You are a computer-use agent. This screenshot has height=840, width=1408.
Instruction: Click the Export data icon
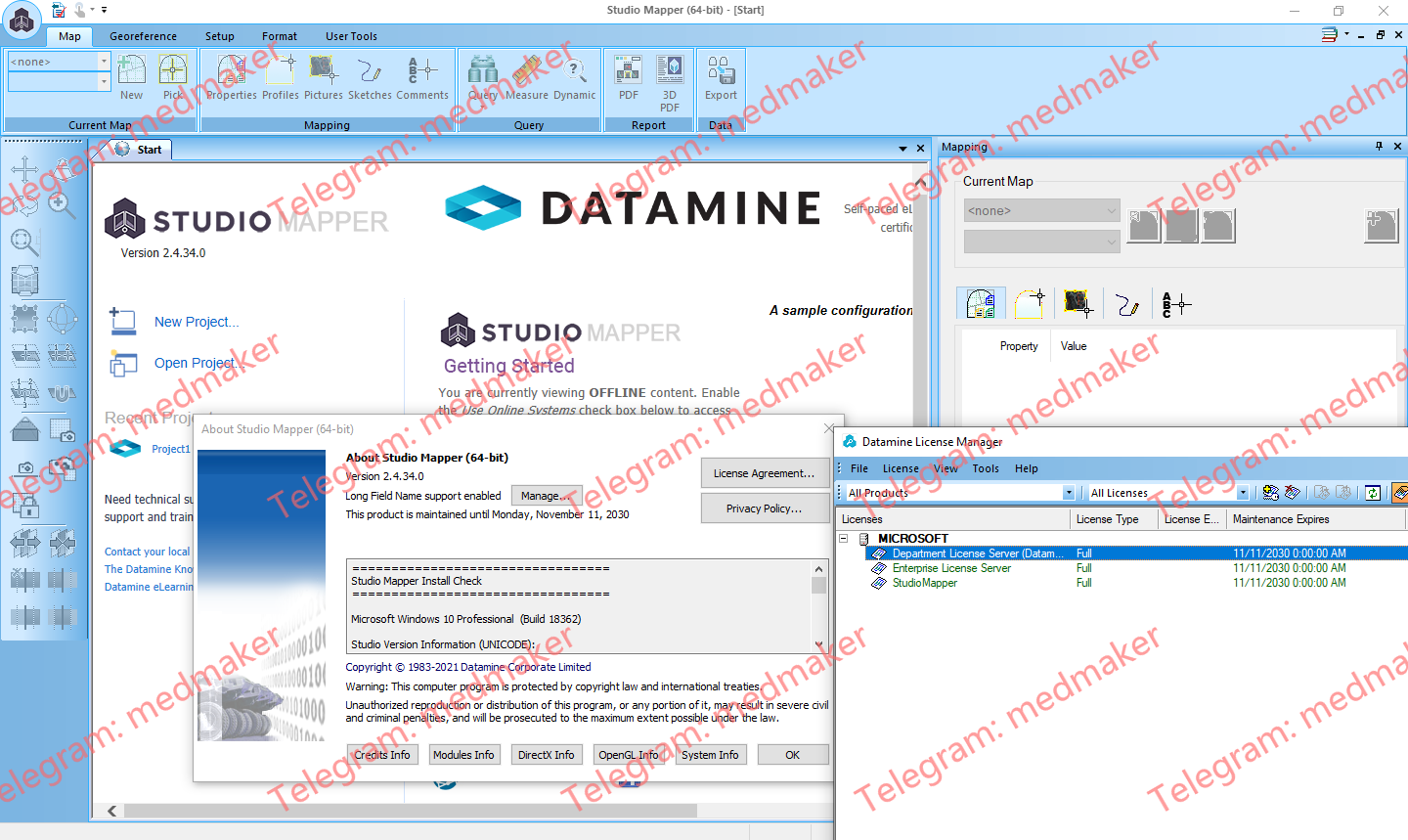coord(721,70)
